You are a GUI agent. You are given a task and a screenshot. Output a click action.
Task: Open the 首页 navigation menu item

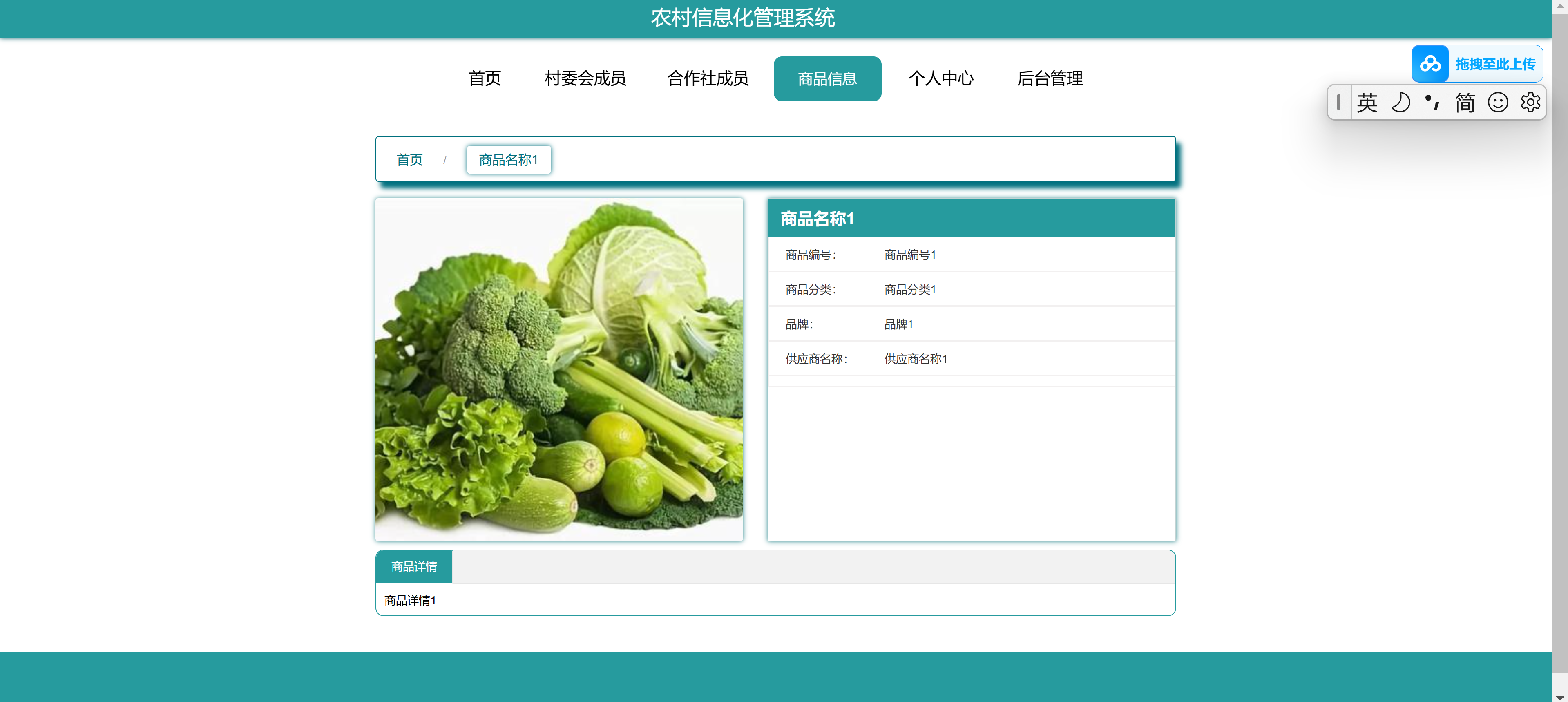[485, 78]
